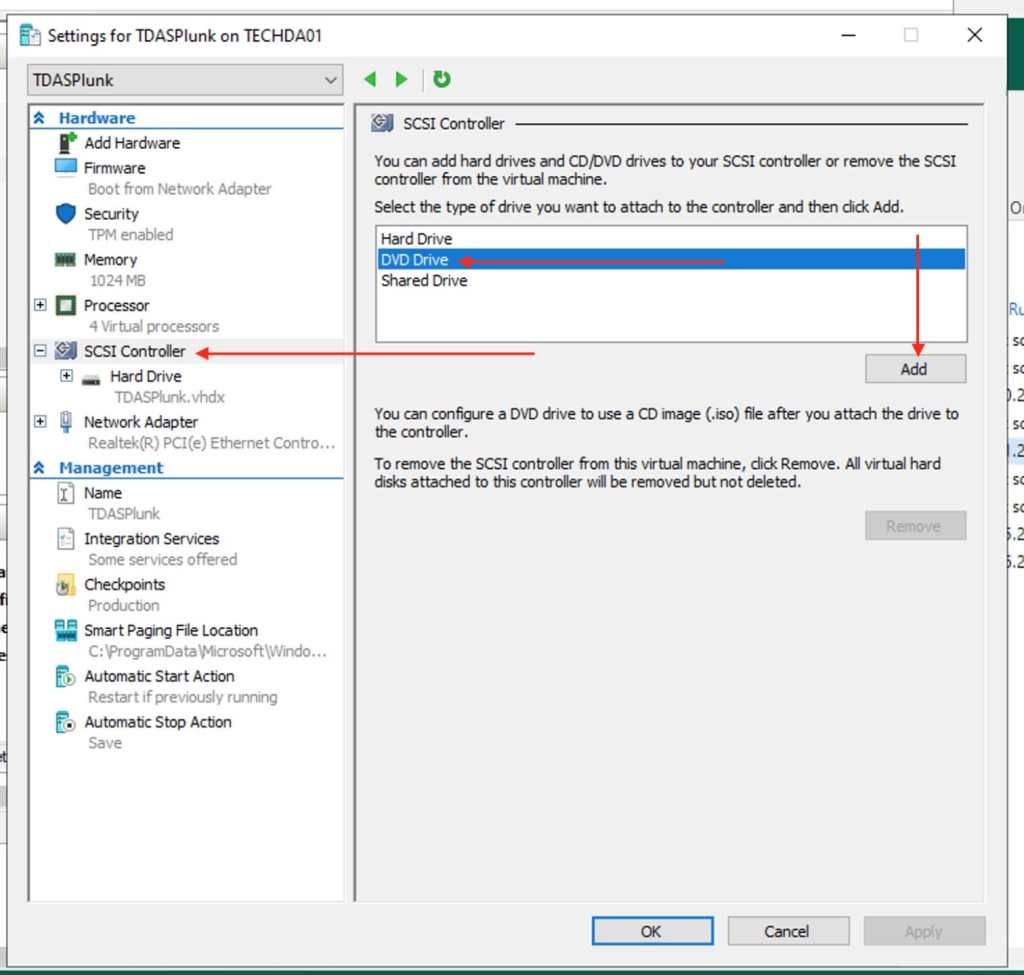Open Integration Services settings

pos(151,538)
